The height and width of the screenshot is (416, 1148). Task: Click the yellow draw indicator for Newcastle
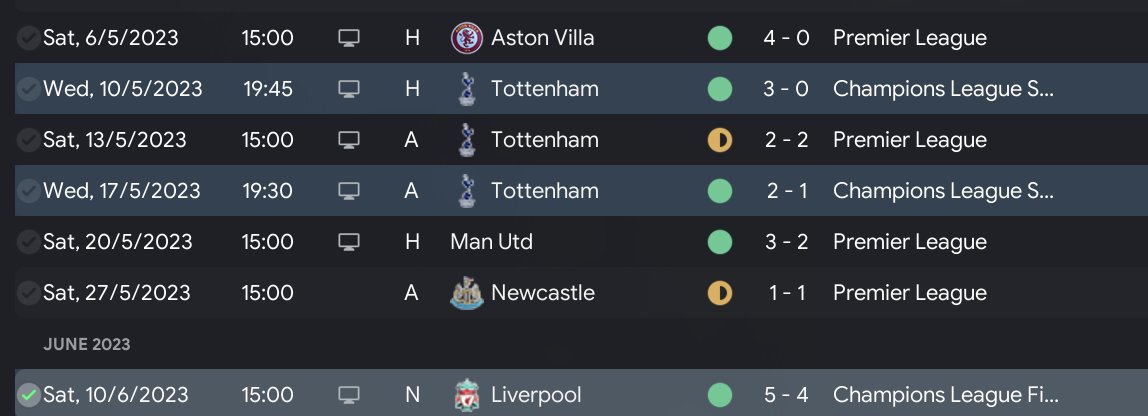coord(719,293)
